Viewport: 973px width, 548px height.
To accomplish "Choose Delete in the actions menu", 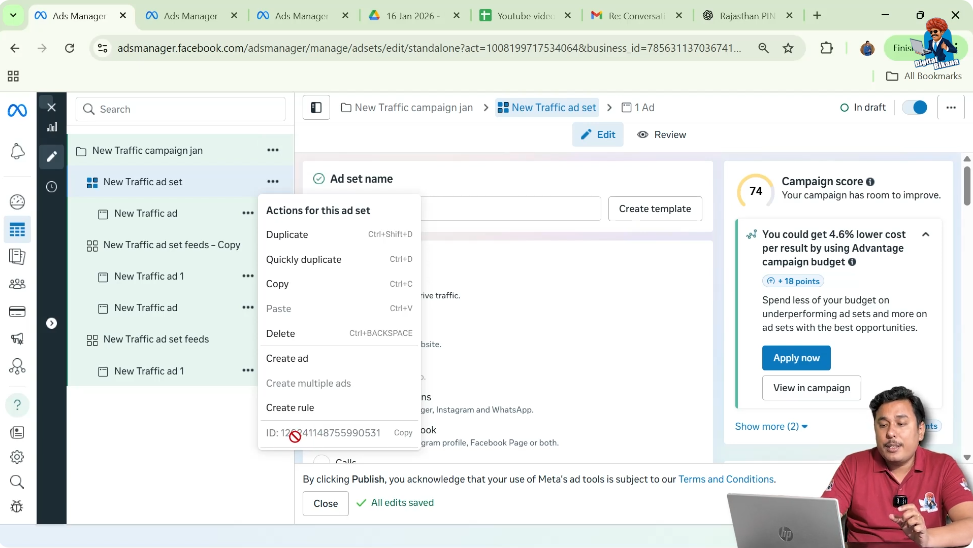I will coord(339,333).
